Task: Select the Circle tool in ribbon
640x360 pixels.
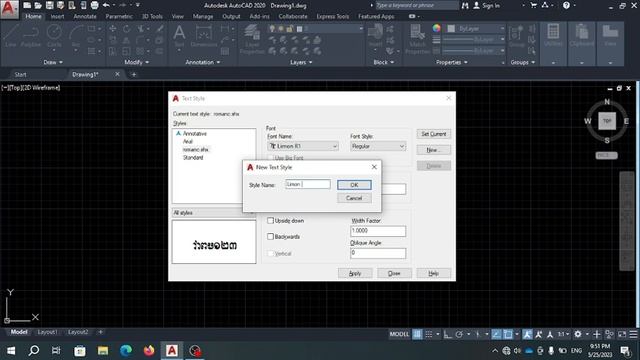Action: click(54, 36)
